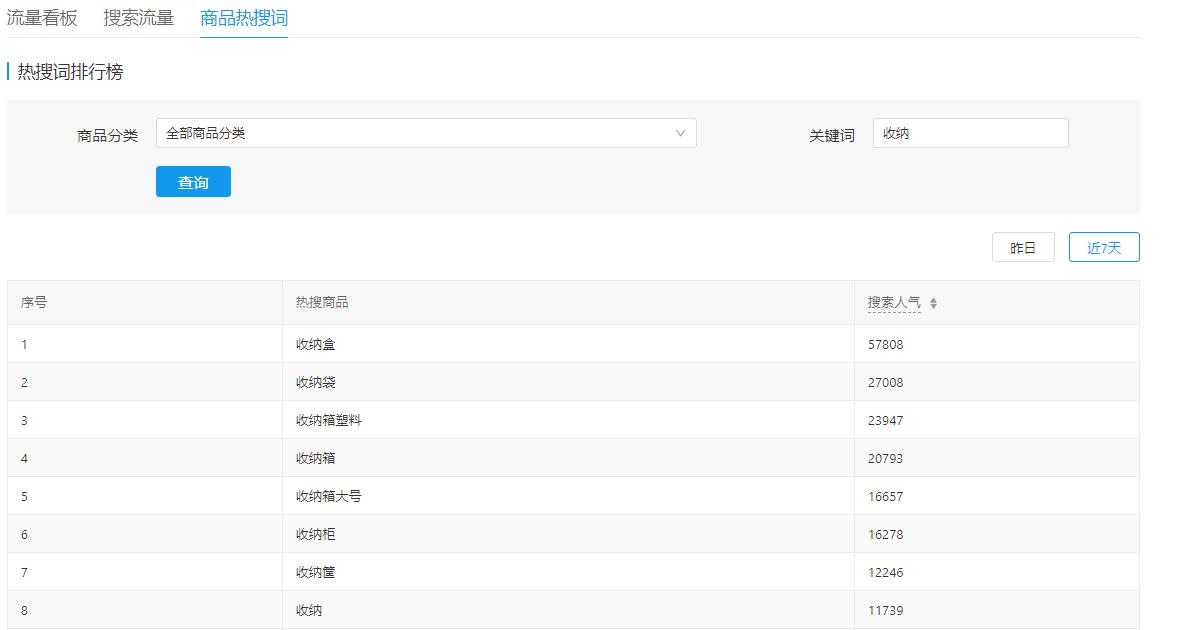This screenshot has width=1187, height=630.
Task: Select the 近7天 time range
Action: click(1103, 248)
